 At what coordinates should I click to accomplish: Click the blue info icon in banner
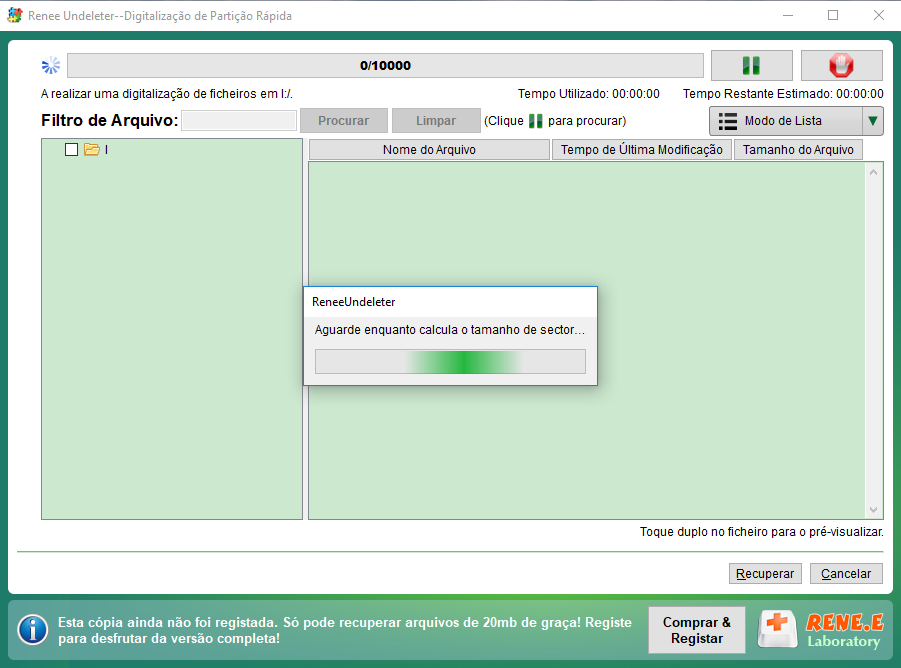point(33,630)
